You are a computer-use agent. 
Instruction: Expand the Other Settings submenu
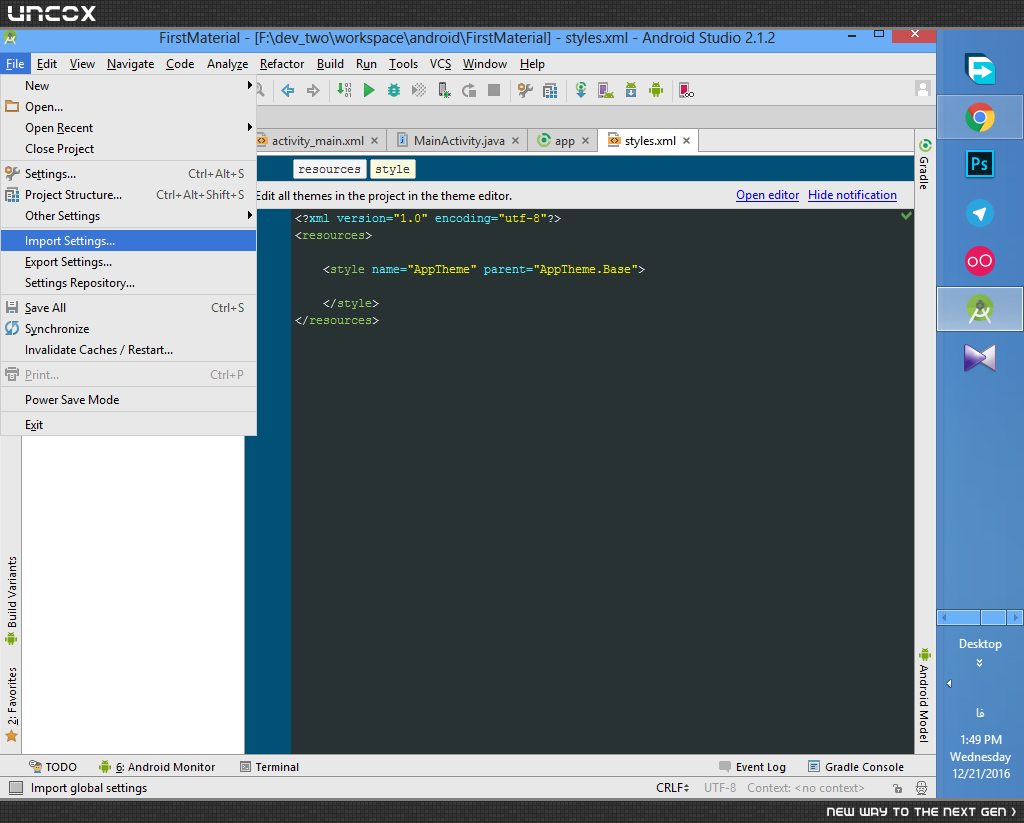point(129,216)
